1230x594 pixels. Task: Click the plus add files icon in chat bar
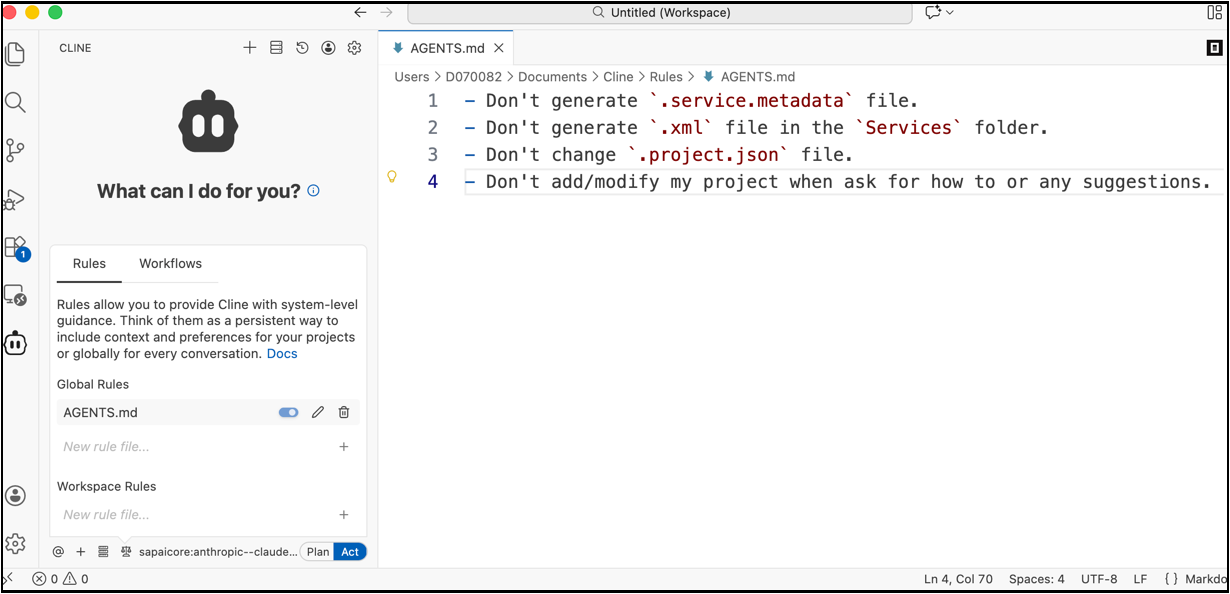tap(81, 552)
